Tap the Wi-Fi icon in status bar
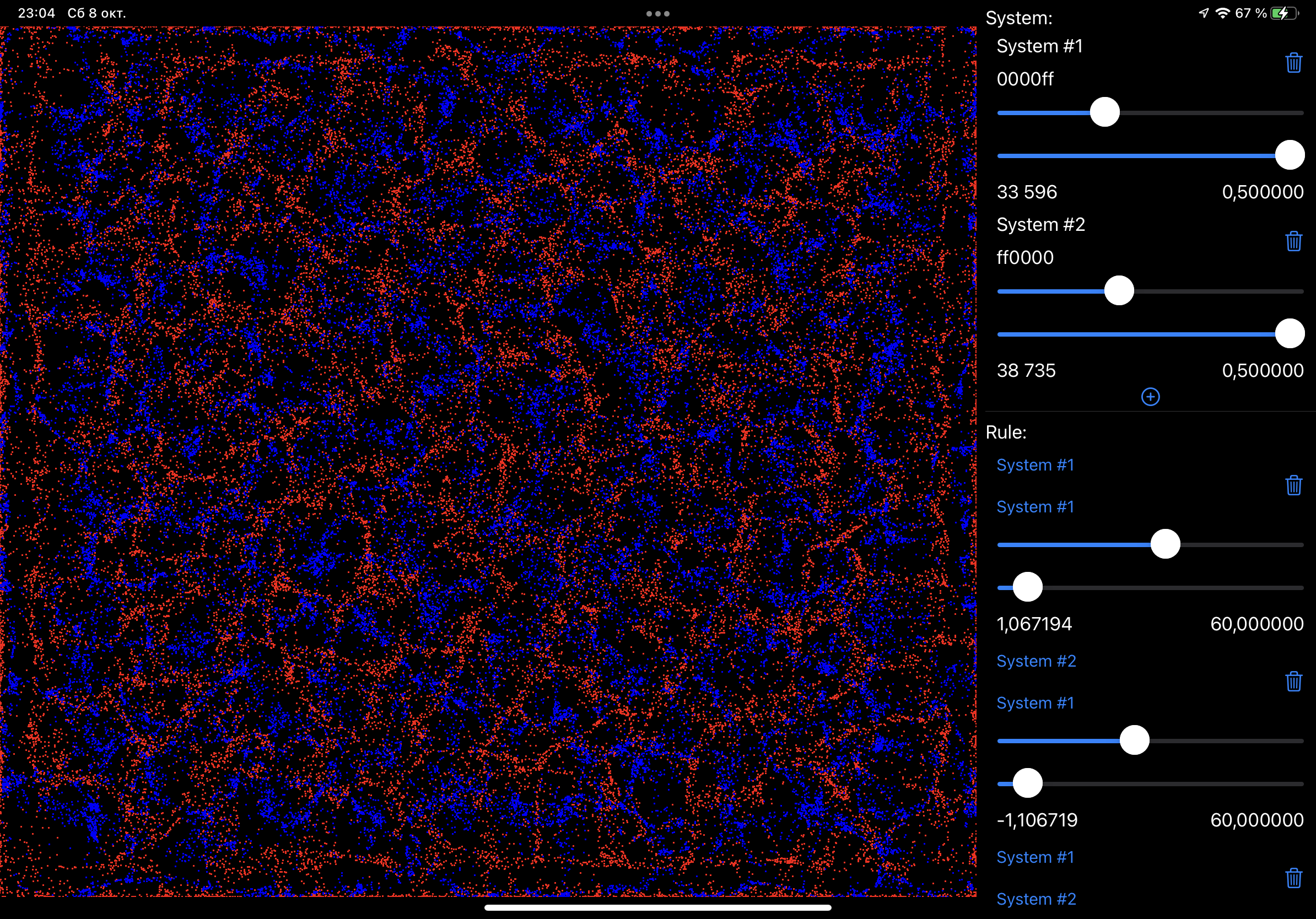This screenshot has width=1316, height=919. pos(1222,13)
